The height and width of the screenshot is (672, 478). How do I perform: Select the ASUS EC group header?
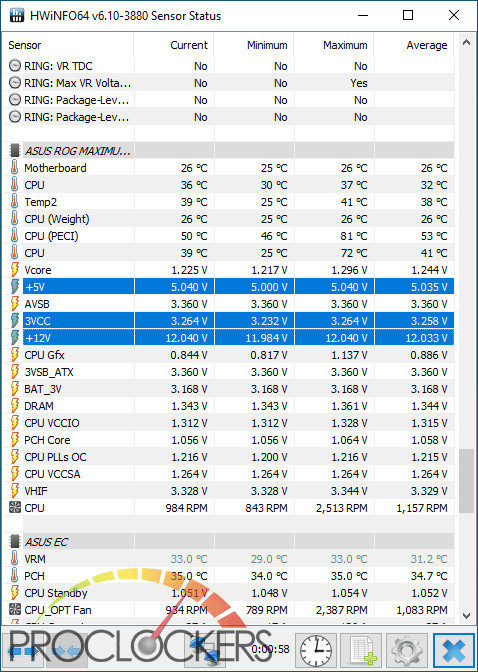pos(229,542)
